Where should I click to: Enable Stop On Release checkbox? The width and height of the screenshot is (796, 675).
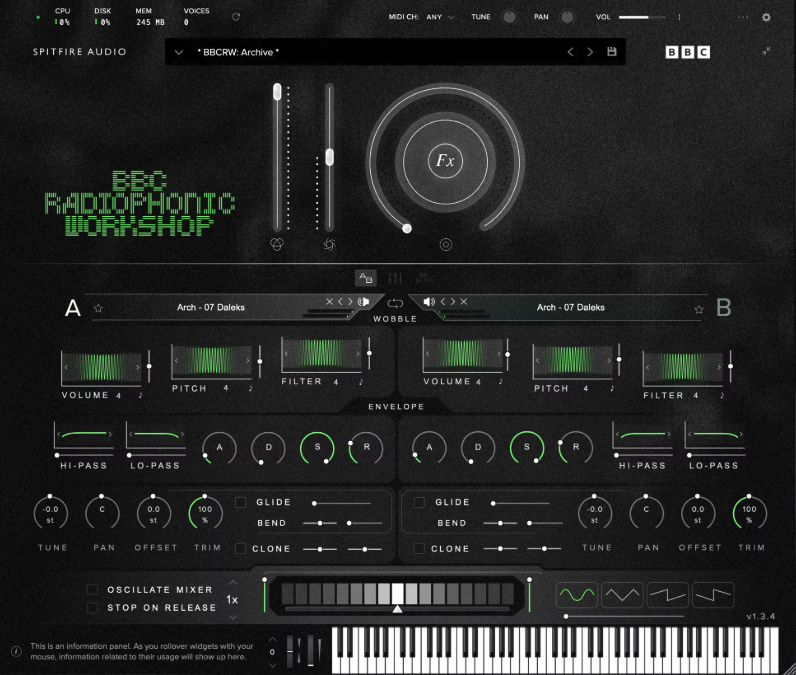(x=92, y=608)
